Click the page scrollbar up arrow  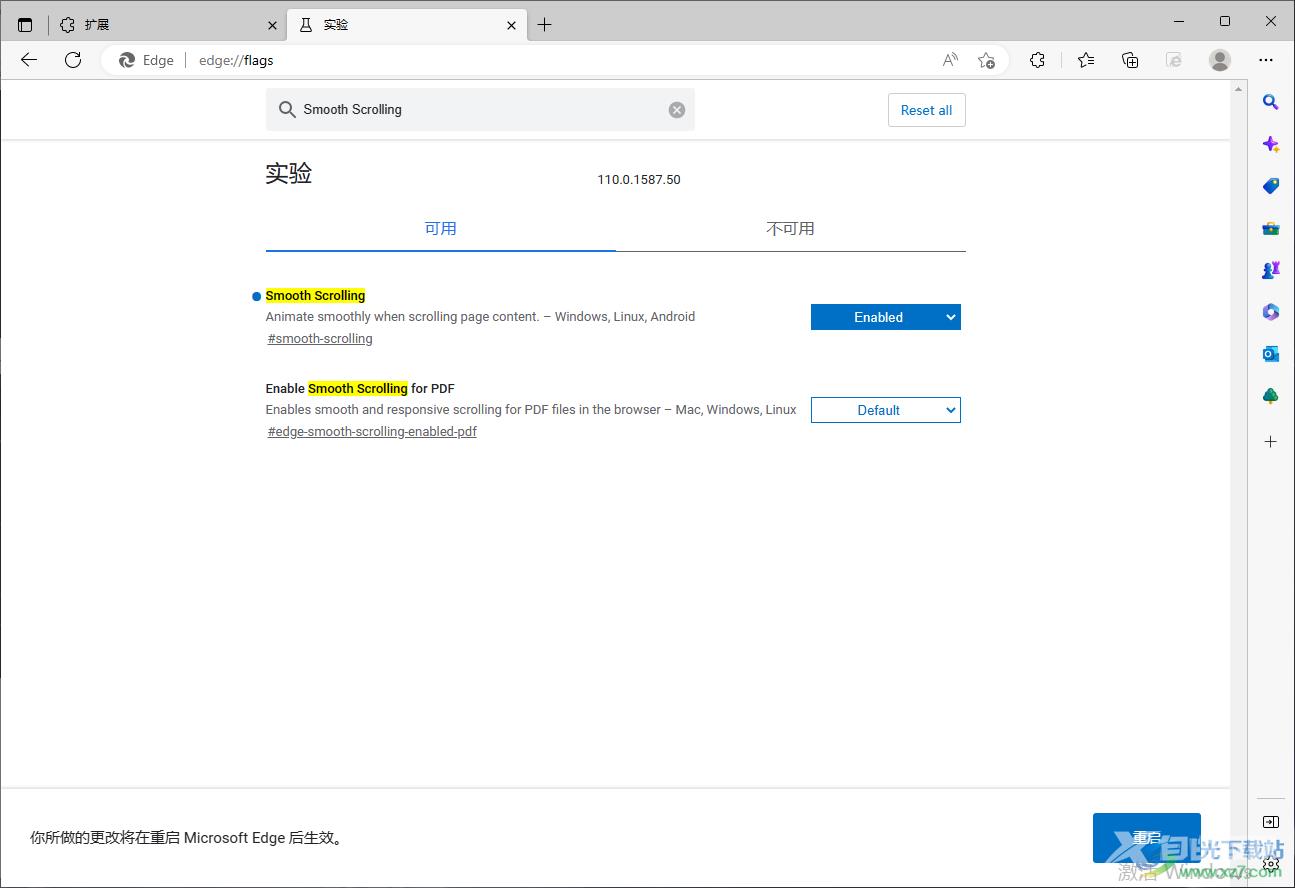click(1240, 90)
